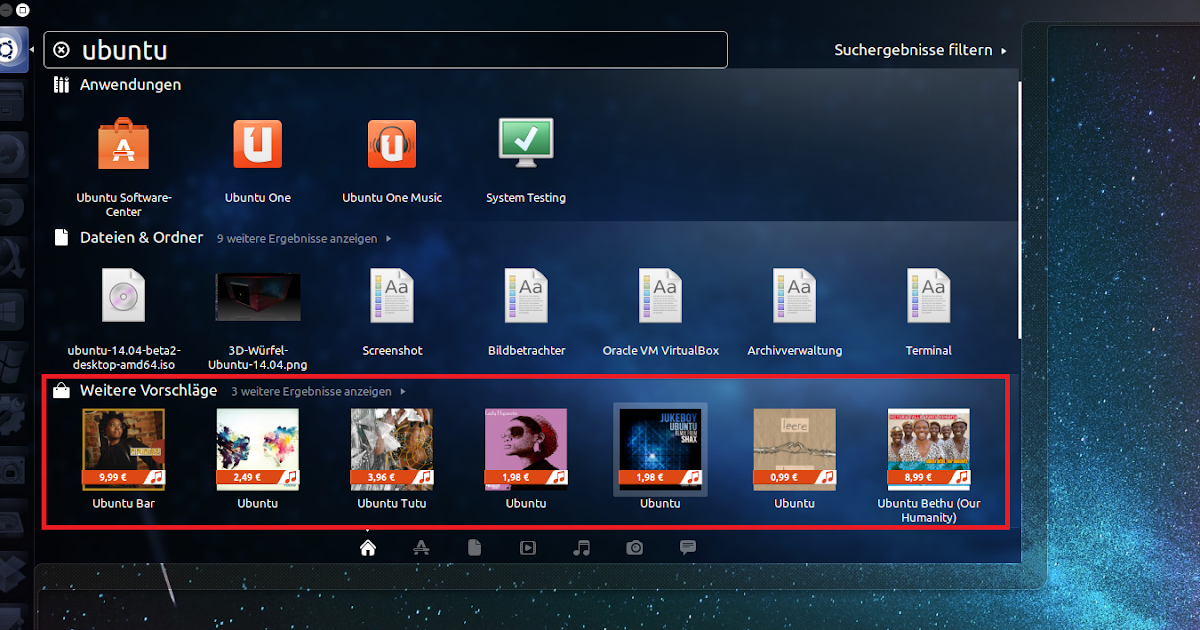Open the 3D-Würfel-Ubuntu-14.04.png image
The image size is (1200, 630).
coord(258,319)
